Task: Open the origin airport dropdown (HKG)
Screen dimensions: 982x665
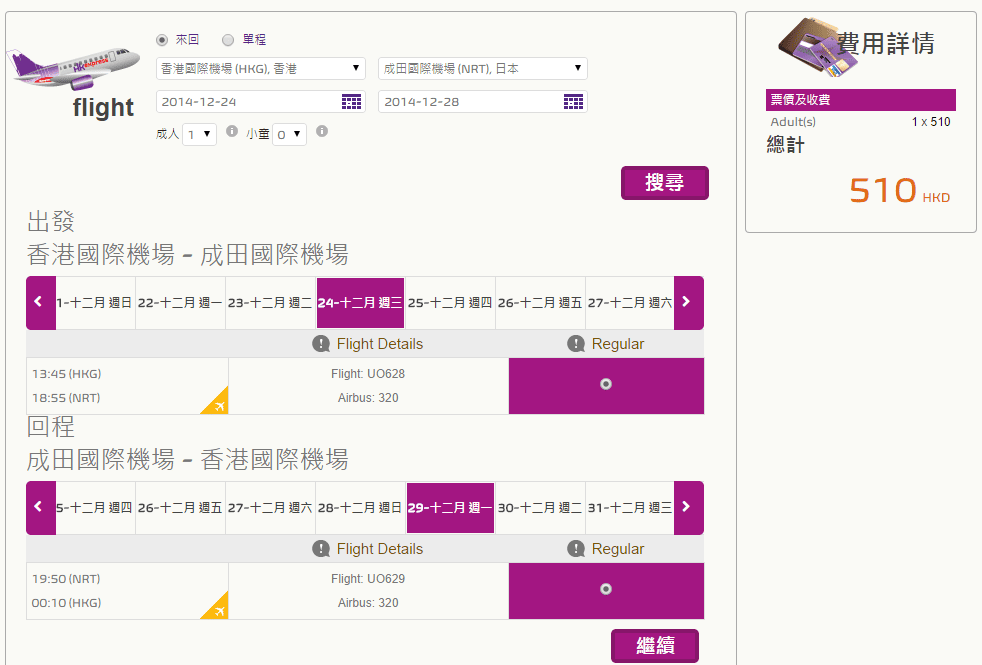Action: pyautogui.click(x=262, y=69)
